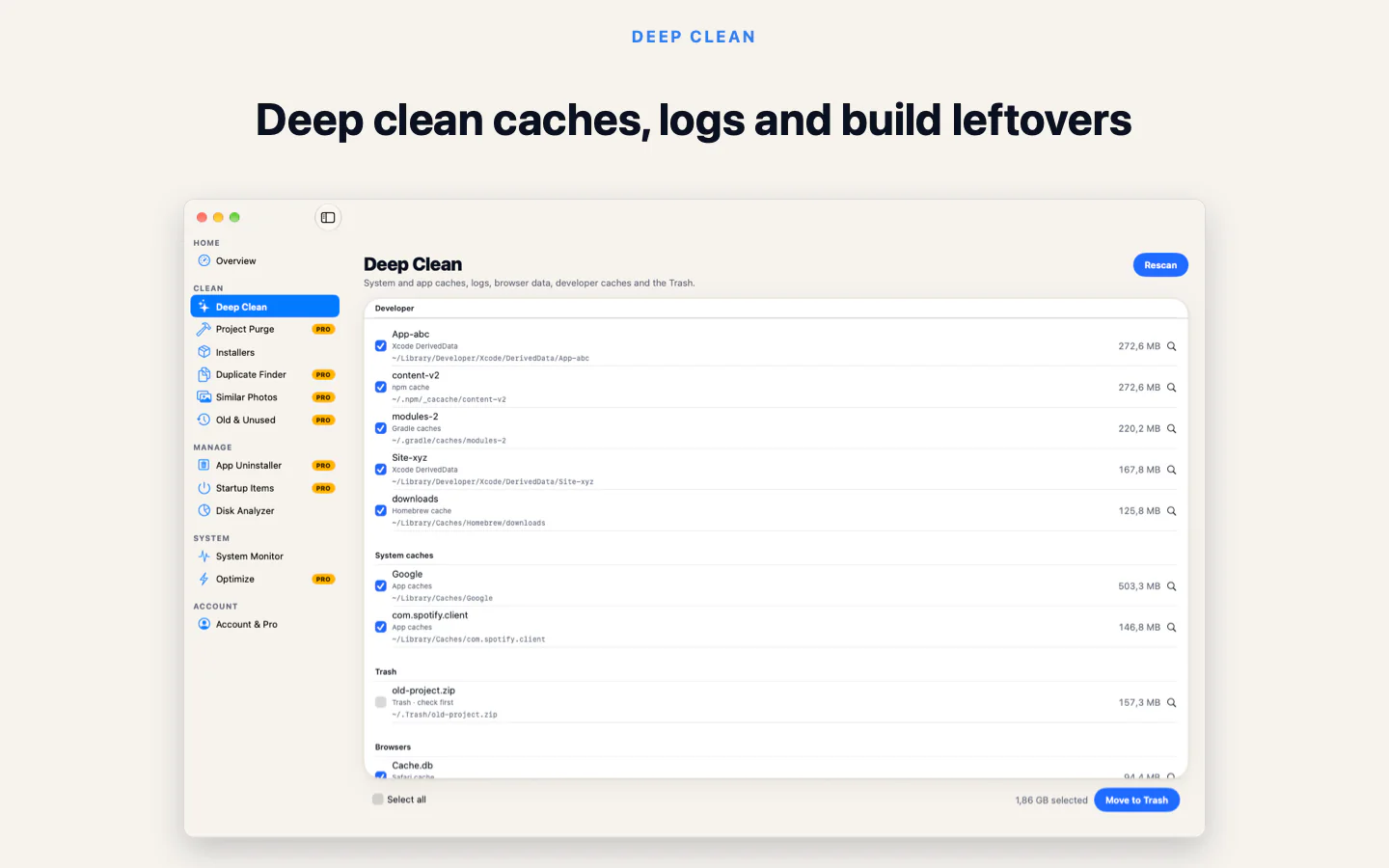Reveal content-v2 with magnifier icon
Screen dimensions: 1389x868
point(1172,388)
